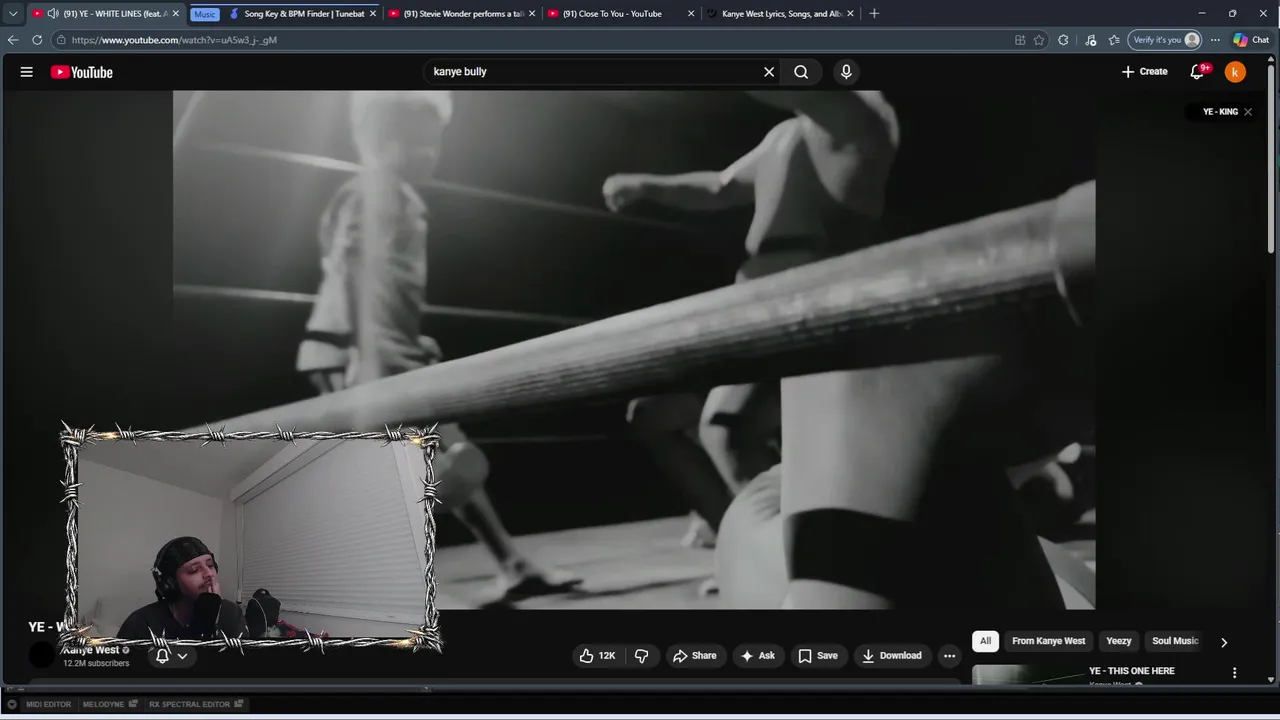1280x720 pixels.
Task: Clear the 'kanye bully' search text
Action: click(x=769, y=72)
